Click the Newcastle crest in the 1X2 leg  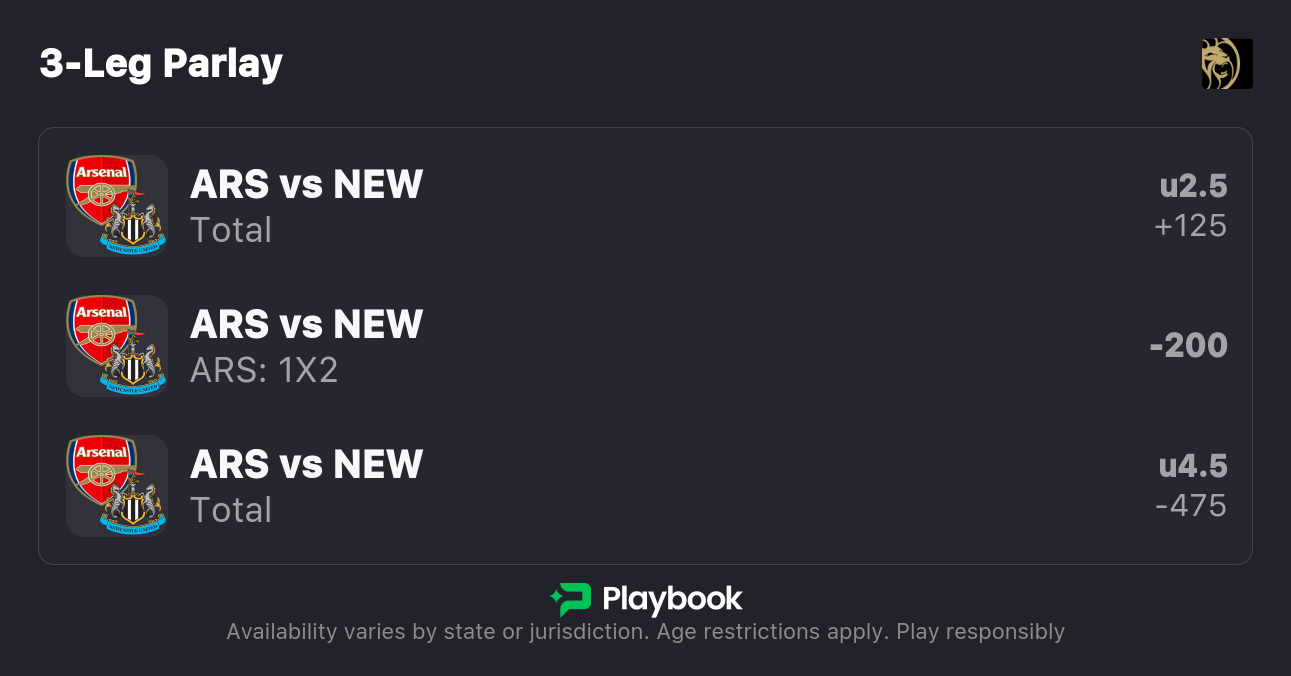pyautogui.click(x=132, y=366)
